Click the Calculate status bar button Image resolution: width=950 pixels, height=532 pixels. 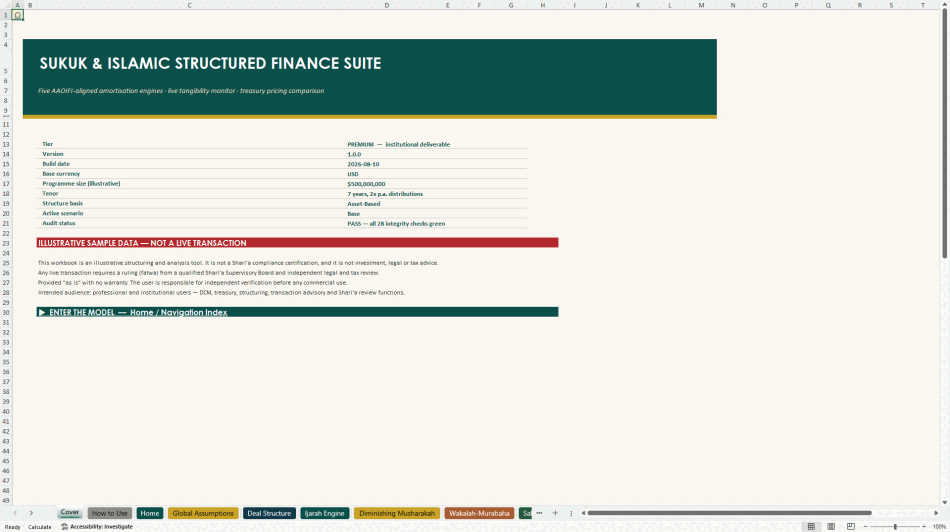(x=39, y=527)
